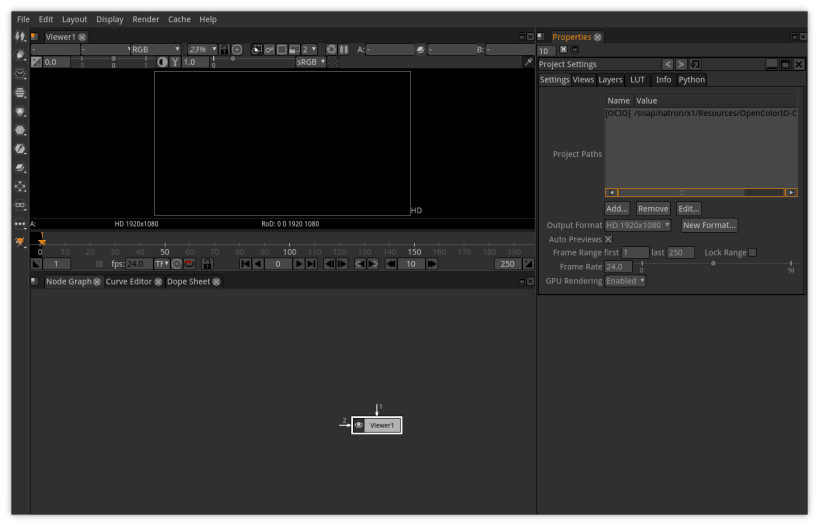Click the wipe operator icon between A and B
The width and height of the screenshot is (819, 526).
[420, 49]
